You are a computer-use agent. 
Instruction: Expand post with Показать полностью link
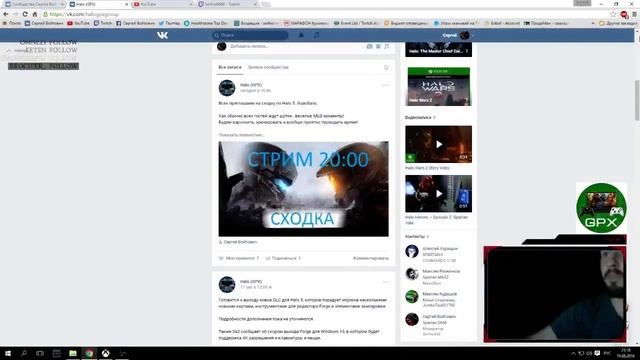[x=241, y=135]
